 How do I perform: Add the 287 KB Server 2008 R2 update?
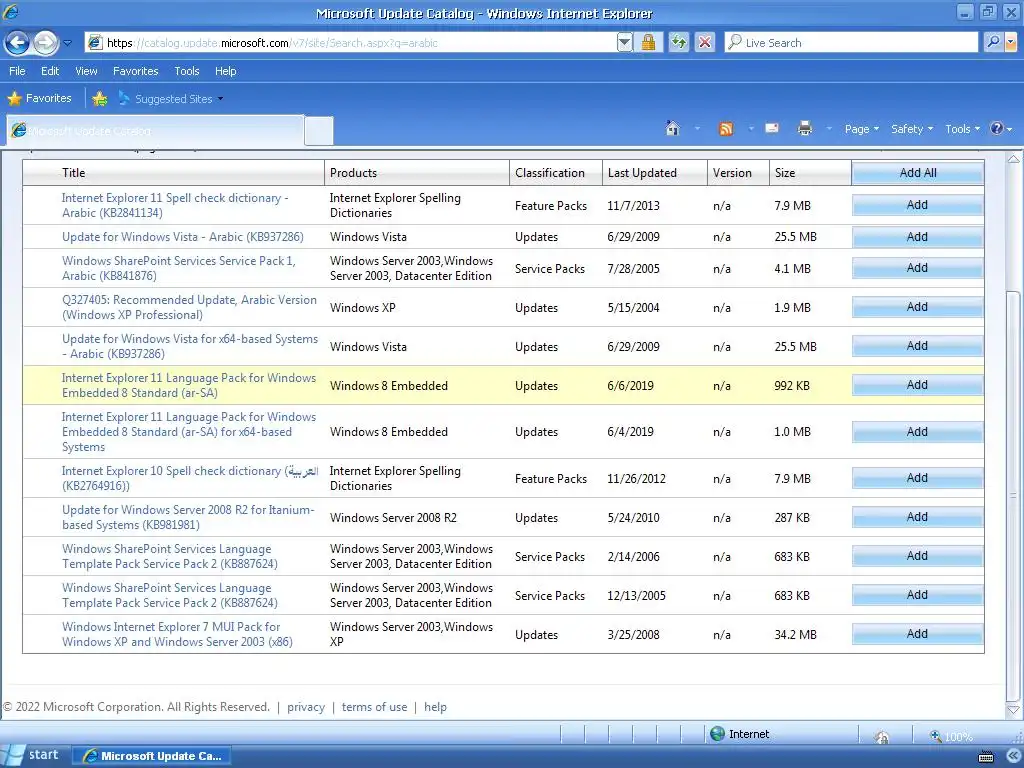pos(918,517)
